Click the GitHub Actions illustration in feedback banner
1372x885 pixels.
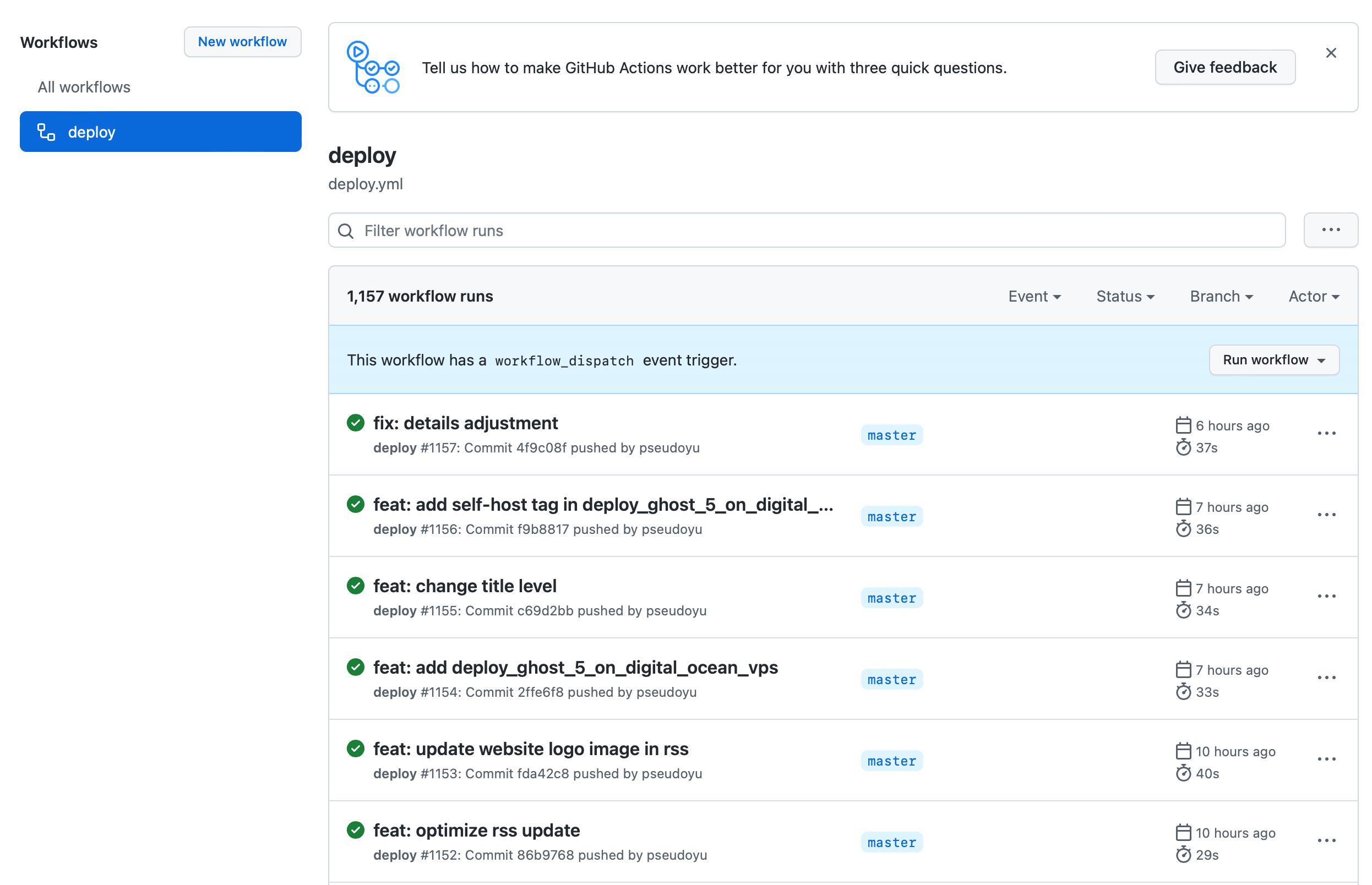tap(374, 68)
